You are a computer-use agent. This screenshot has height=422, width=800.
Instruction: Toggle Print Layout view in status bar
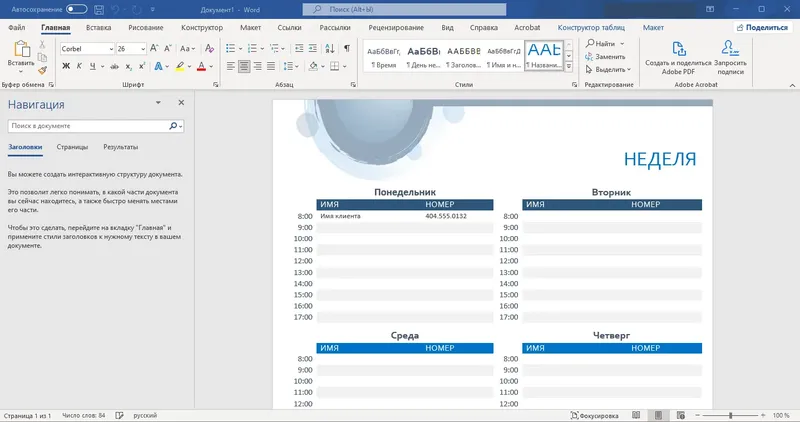coord(659,415)
